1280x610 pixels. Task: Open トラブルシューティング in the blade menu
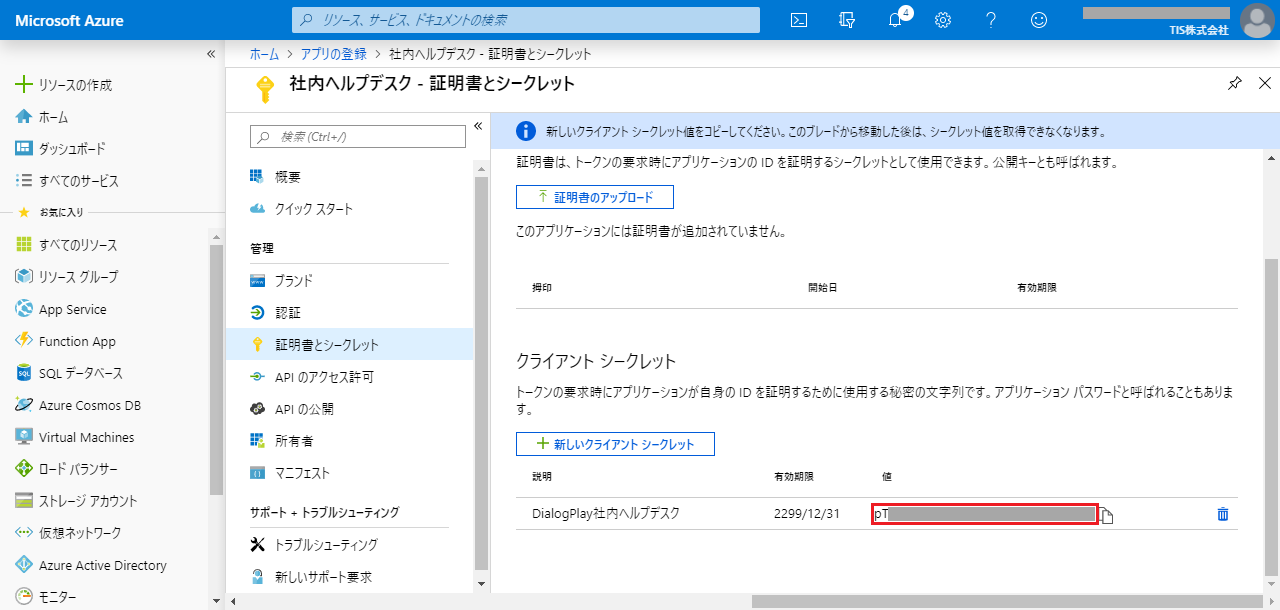(x=313, y=545)
